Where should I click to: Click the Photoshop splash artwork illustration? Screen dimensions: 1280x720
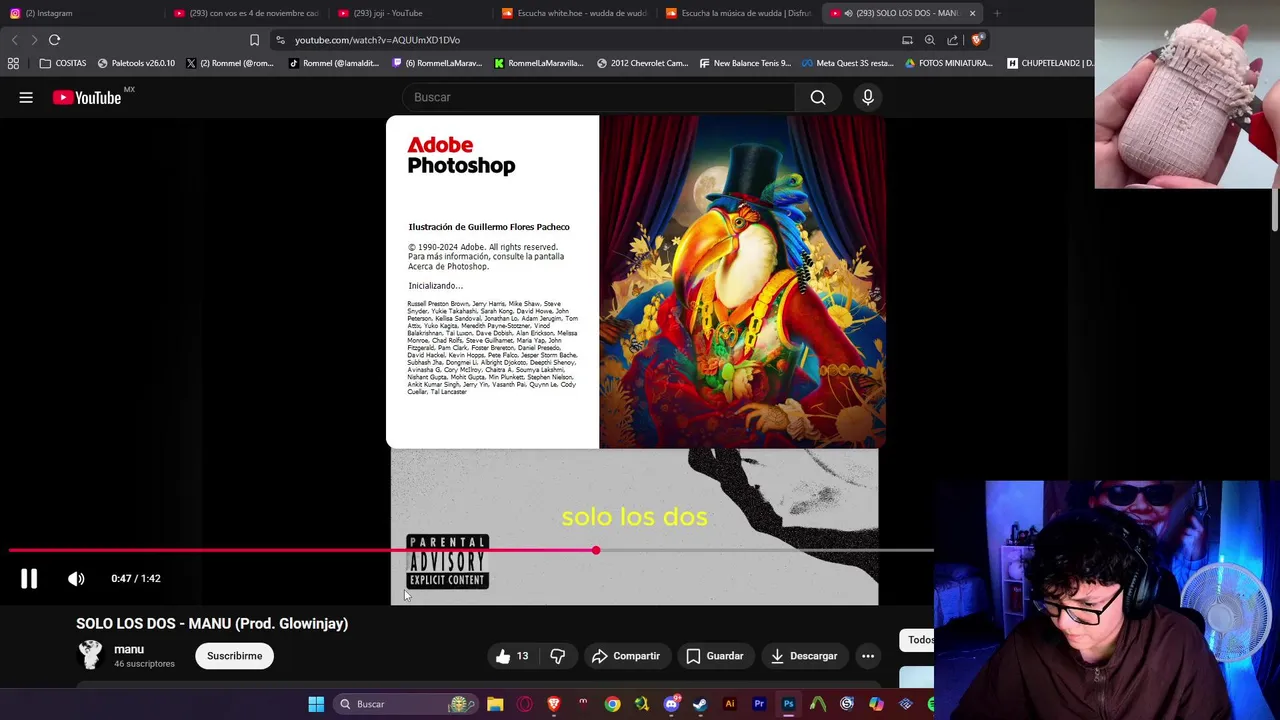742,282
